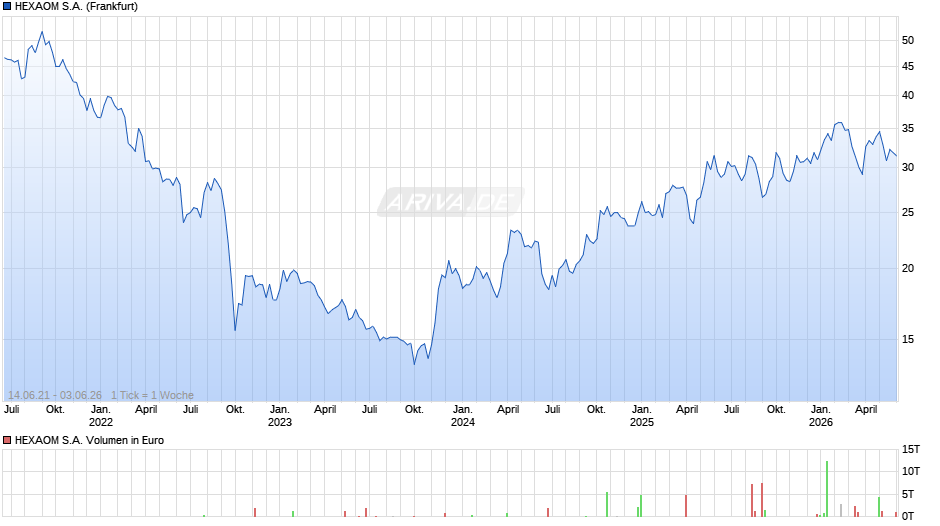The image size is (940, 526).
Task: Click the 'Jan. 2025' time axis label
Action: 641,416
